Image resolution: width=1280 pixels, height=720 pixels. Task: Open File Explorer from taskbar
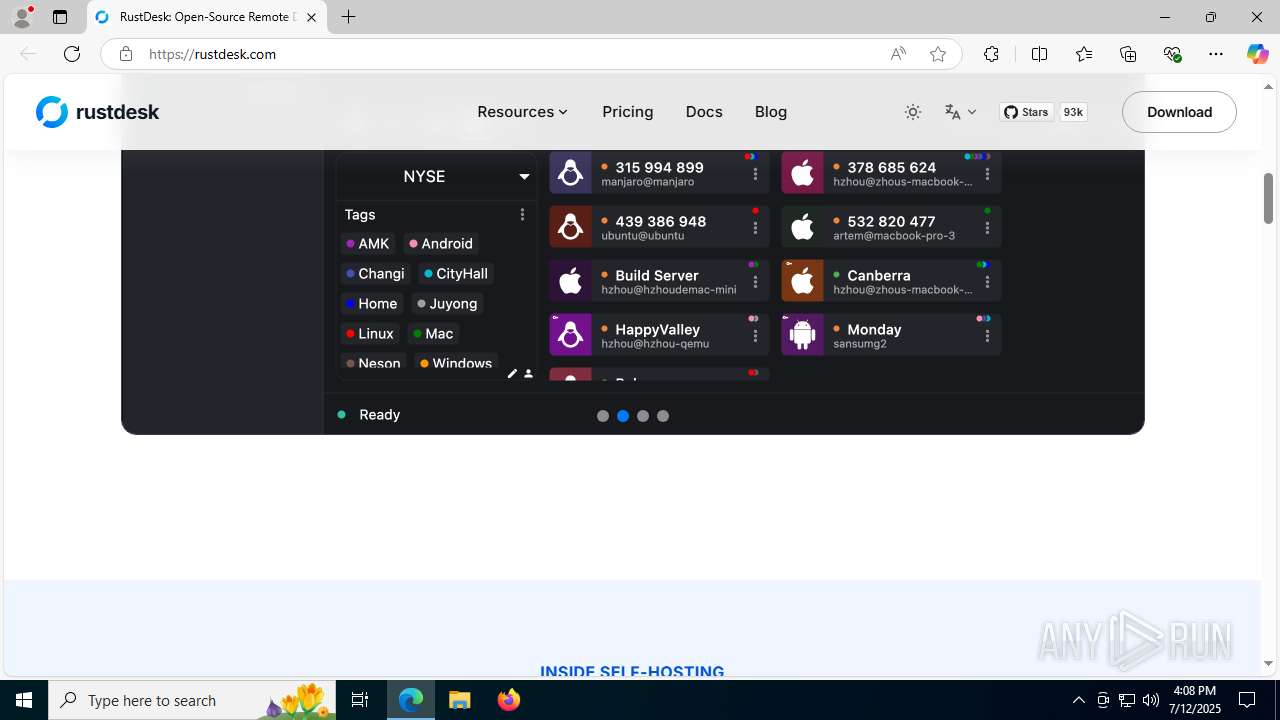tap(459, 700)
